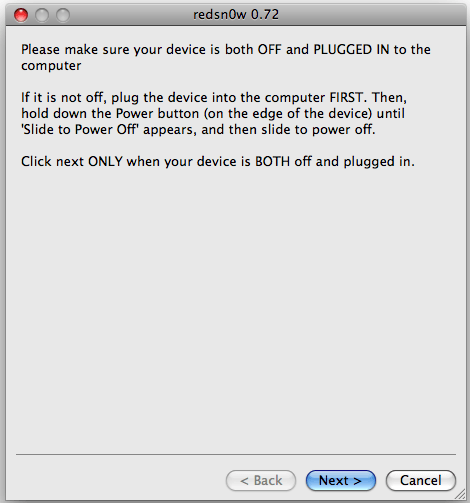The width and height of the screenshot is (470, 503).
Task: Click the horizontal separator line above buttons
Action: pos(236,454)
